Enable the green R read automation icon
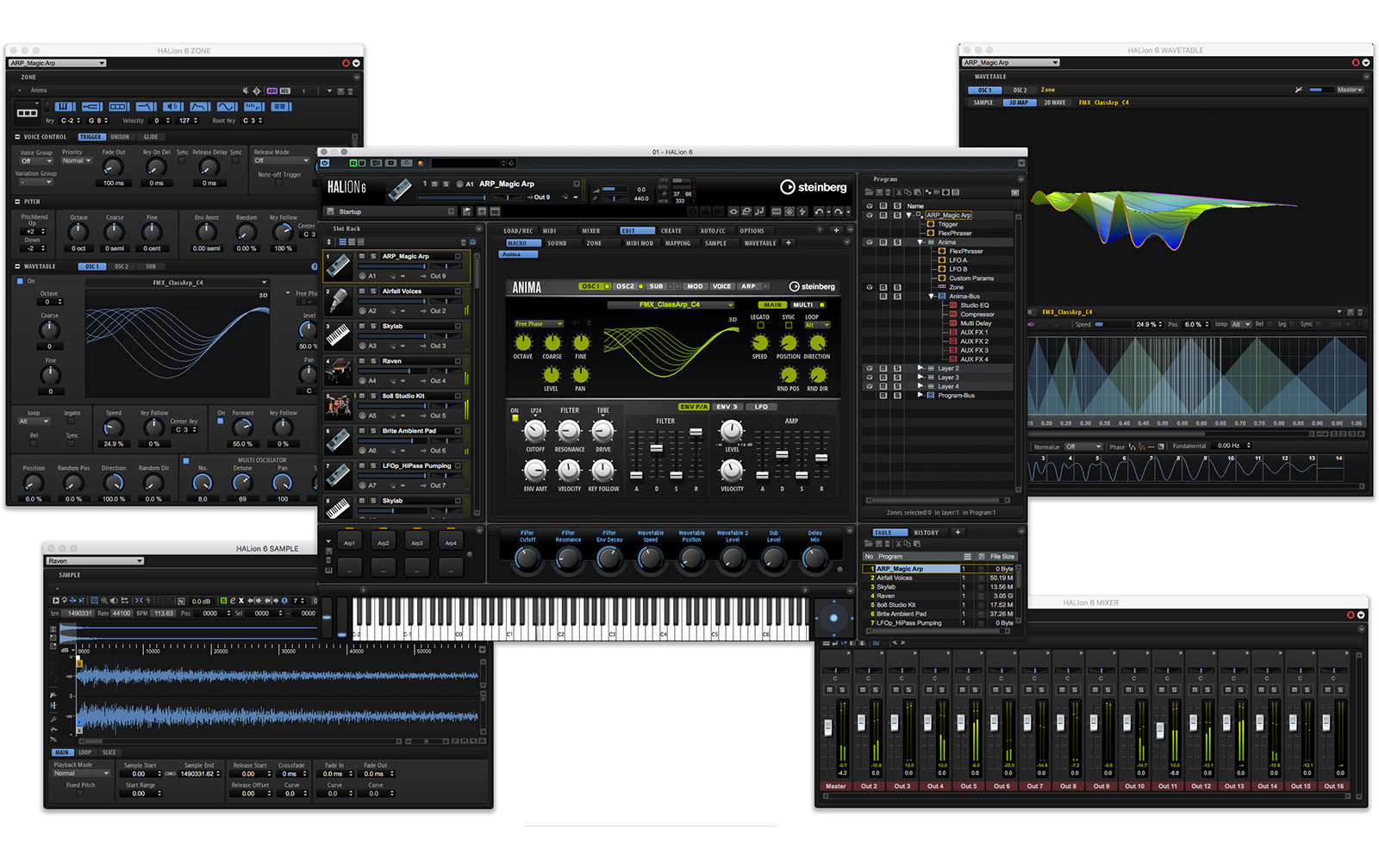This screenshot has height=868, width=1379. [x=353, y=163]
